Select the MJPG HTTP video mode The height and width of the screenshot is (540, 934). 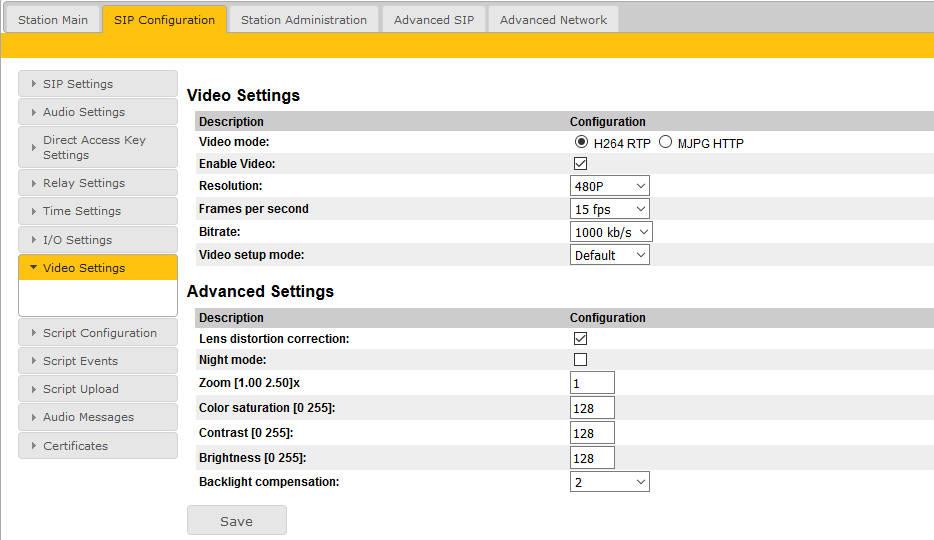coord(665,143)
